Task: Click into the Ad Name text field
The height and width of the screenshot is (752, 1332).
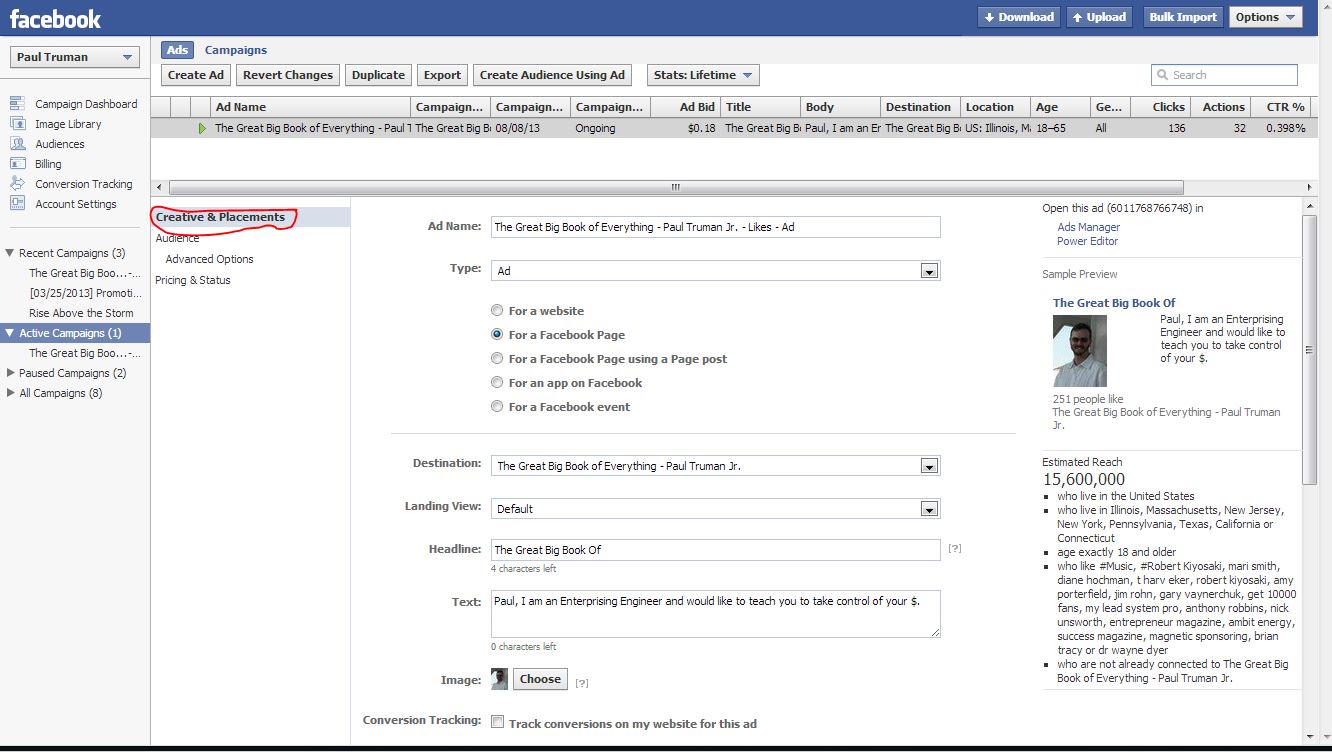Action: pyautogui.click(x=716, y=227)
